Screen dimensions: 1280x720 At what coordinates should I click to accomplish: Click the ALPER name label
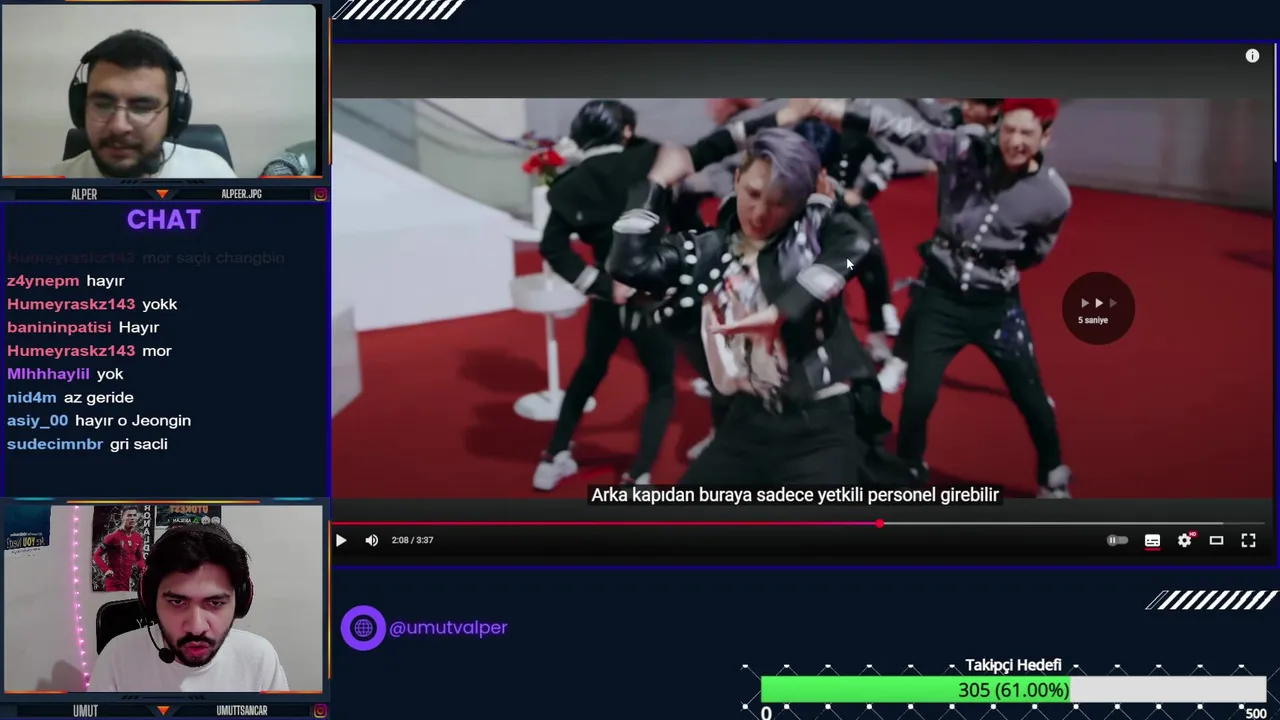point(84,194)
